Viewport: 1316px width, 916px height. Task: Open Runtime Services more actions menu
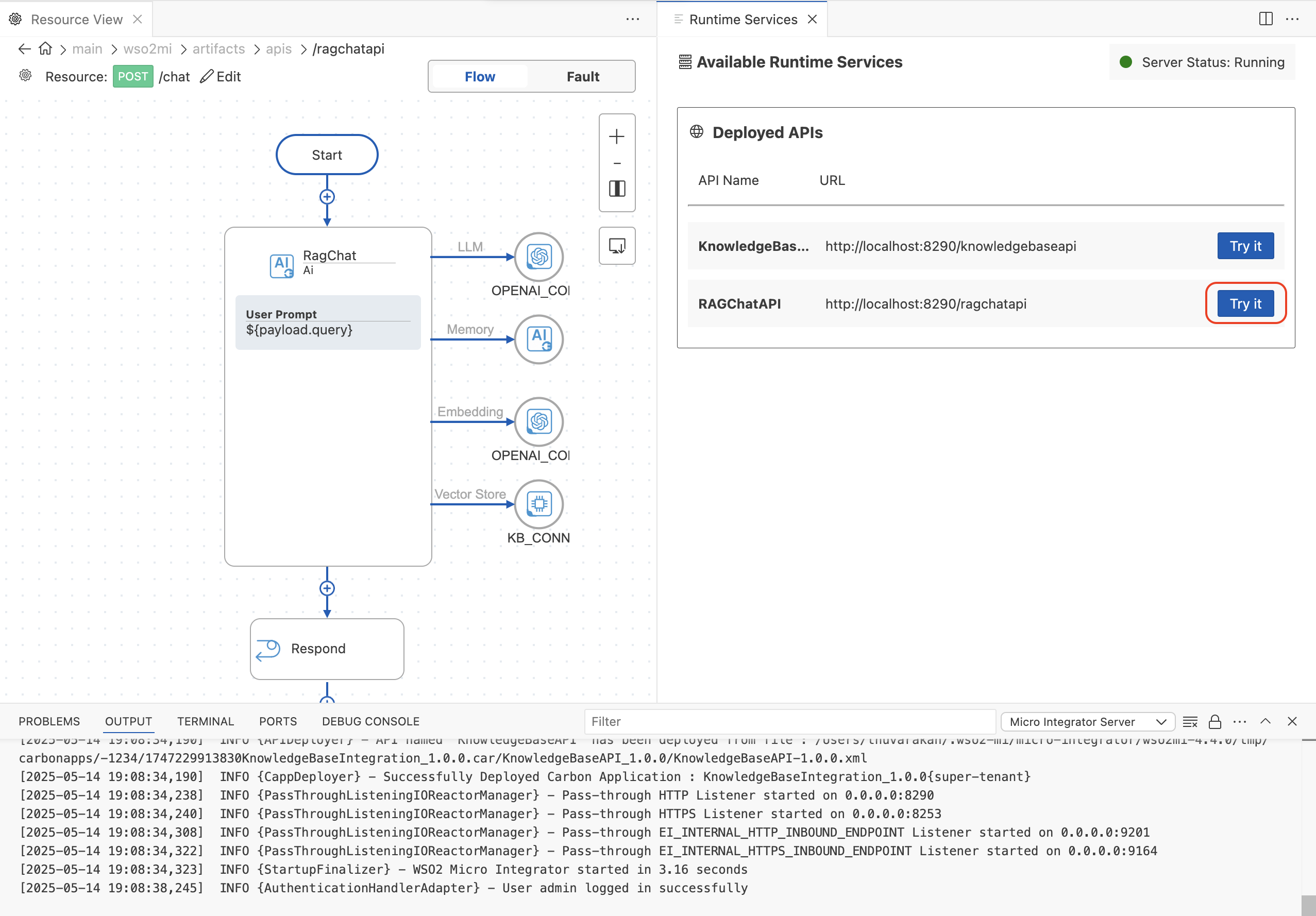pyautogui.click(x=1292, y=19)
